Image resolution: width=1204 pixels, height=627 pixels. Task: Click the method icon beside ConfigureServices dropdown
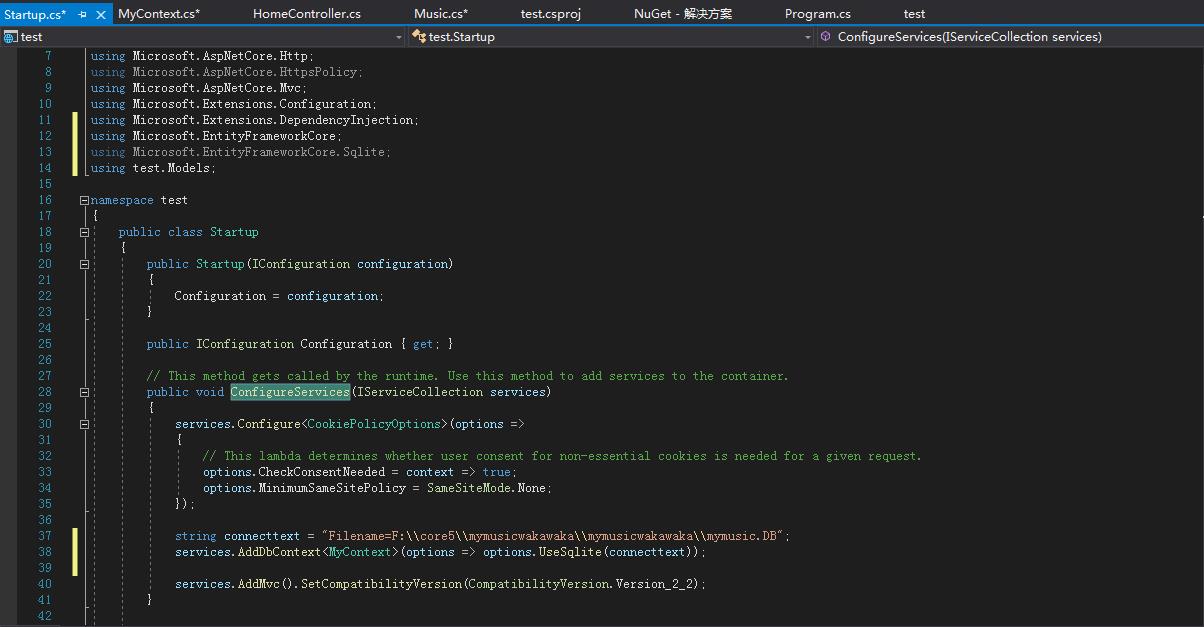click(826, 37)
